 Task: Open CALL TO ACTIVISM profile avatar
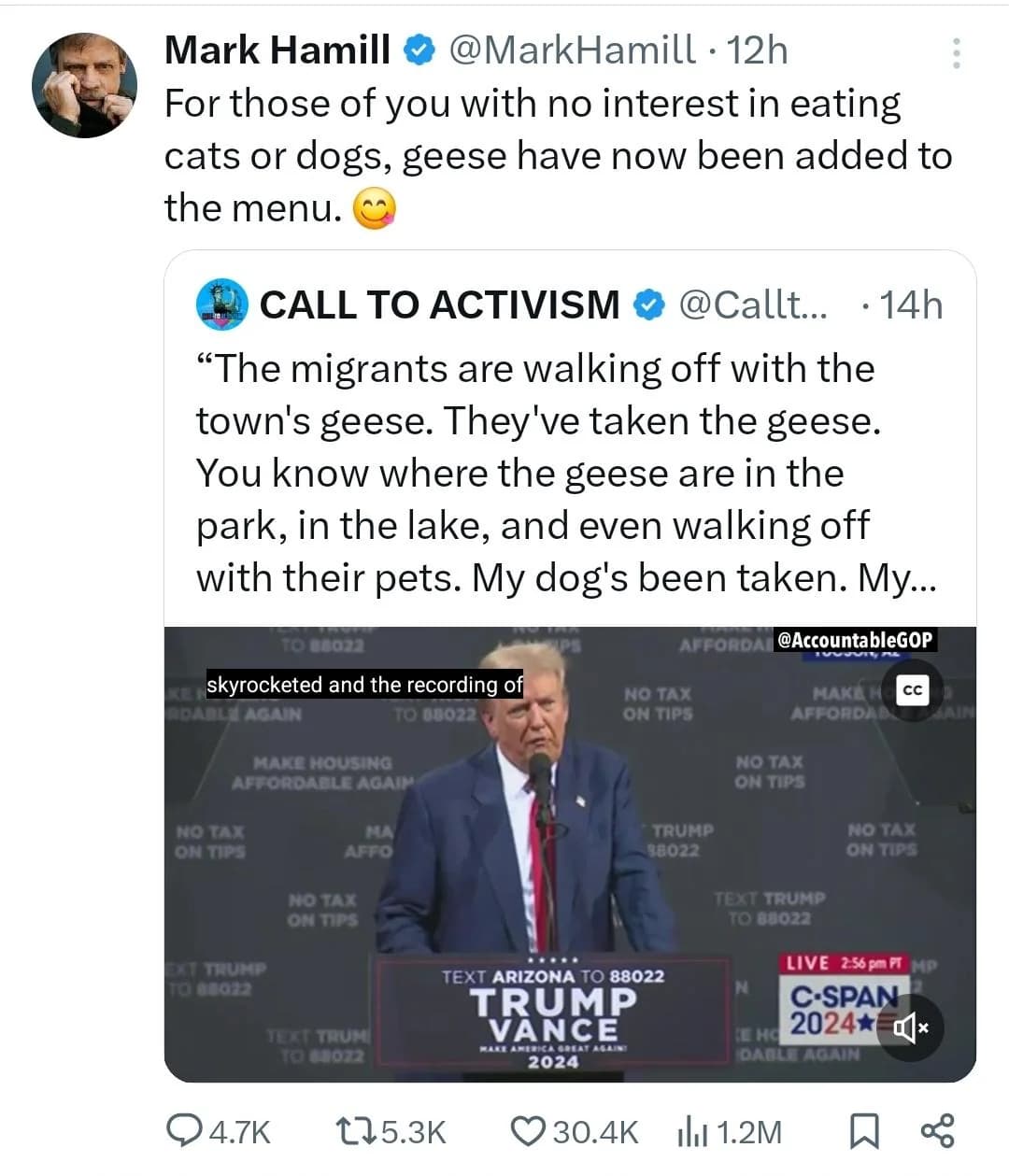coord(221,304)
